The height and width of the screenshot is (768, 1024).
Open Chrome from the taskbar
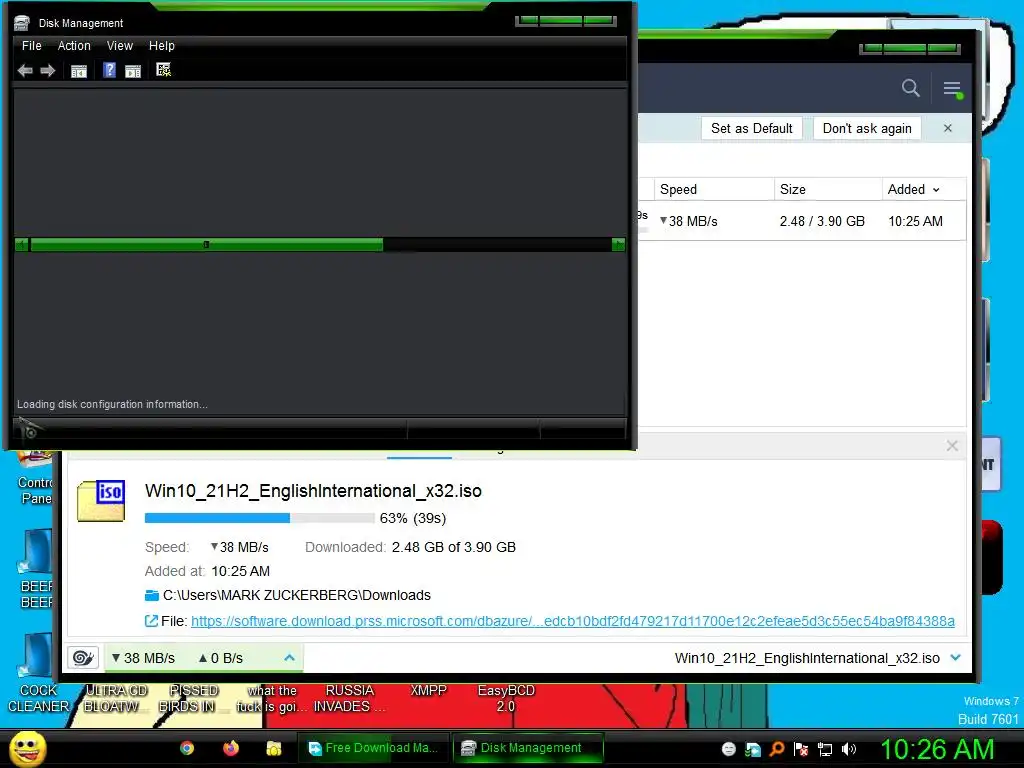[187, 748]
